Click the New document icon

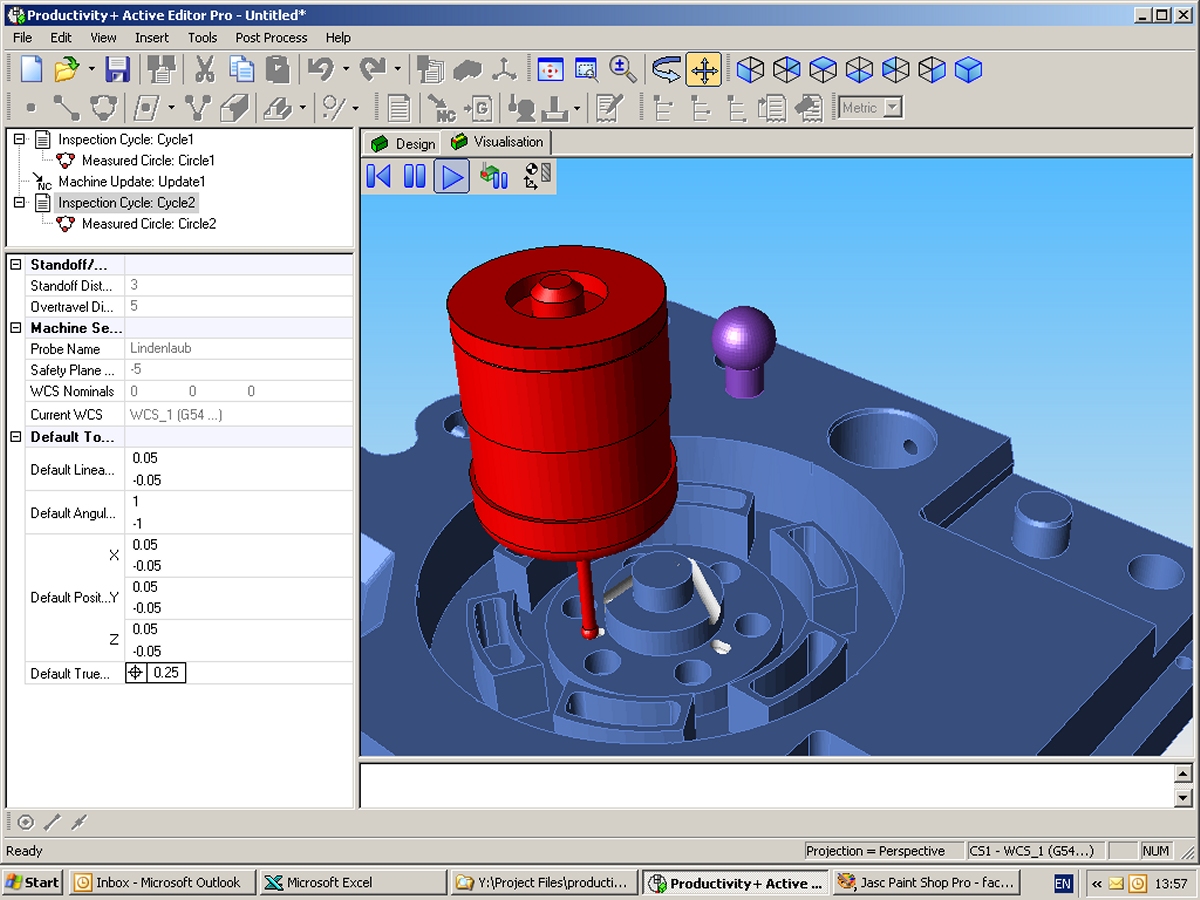tap(32, 69)
